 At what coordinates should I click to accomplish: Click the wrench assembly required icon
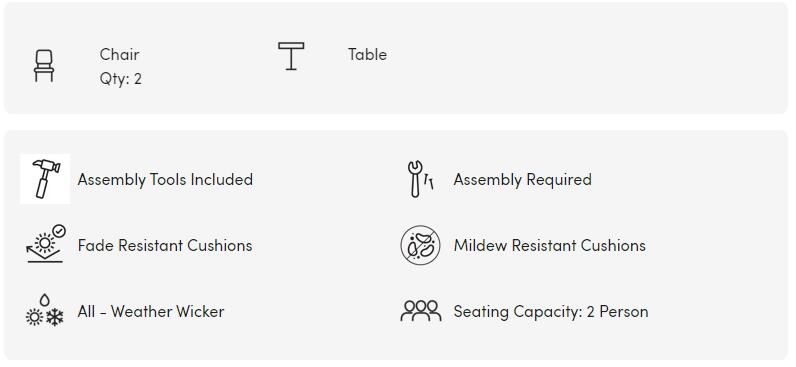[421, 179]
